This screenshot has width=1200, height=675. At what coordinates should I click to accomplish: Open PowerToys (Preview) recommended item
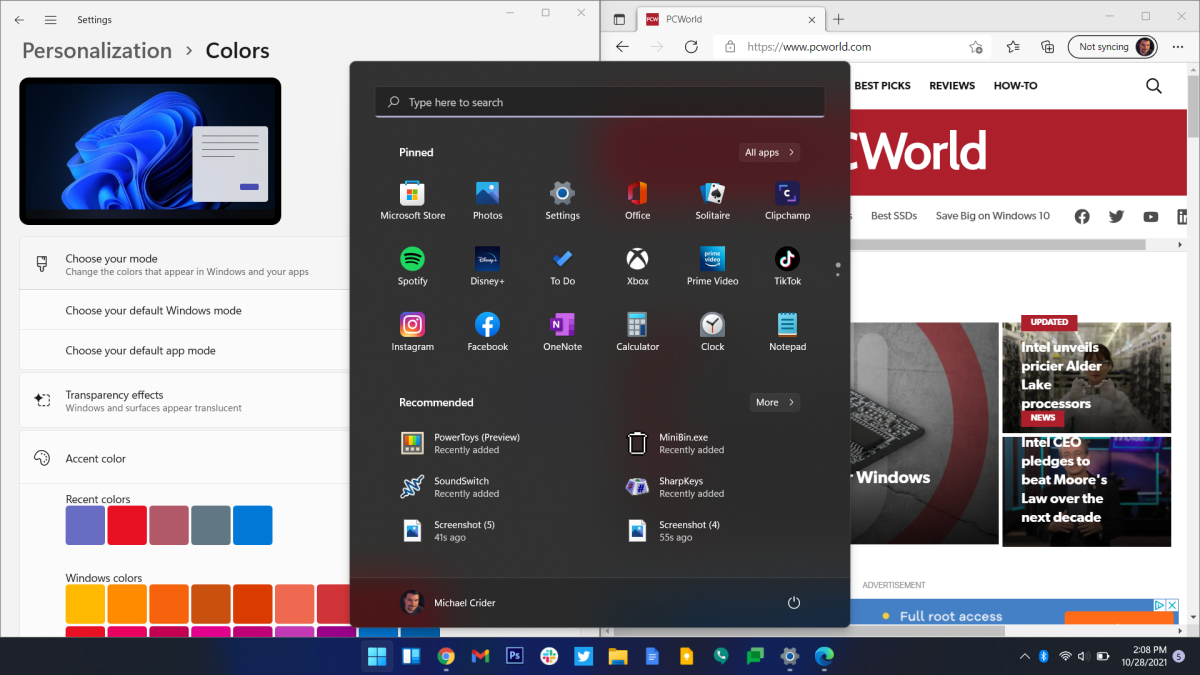tap(460, 443)
